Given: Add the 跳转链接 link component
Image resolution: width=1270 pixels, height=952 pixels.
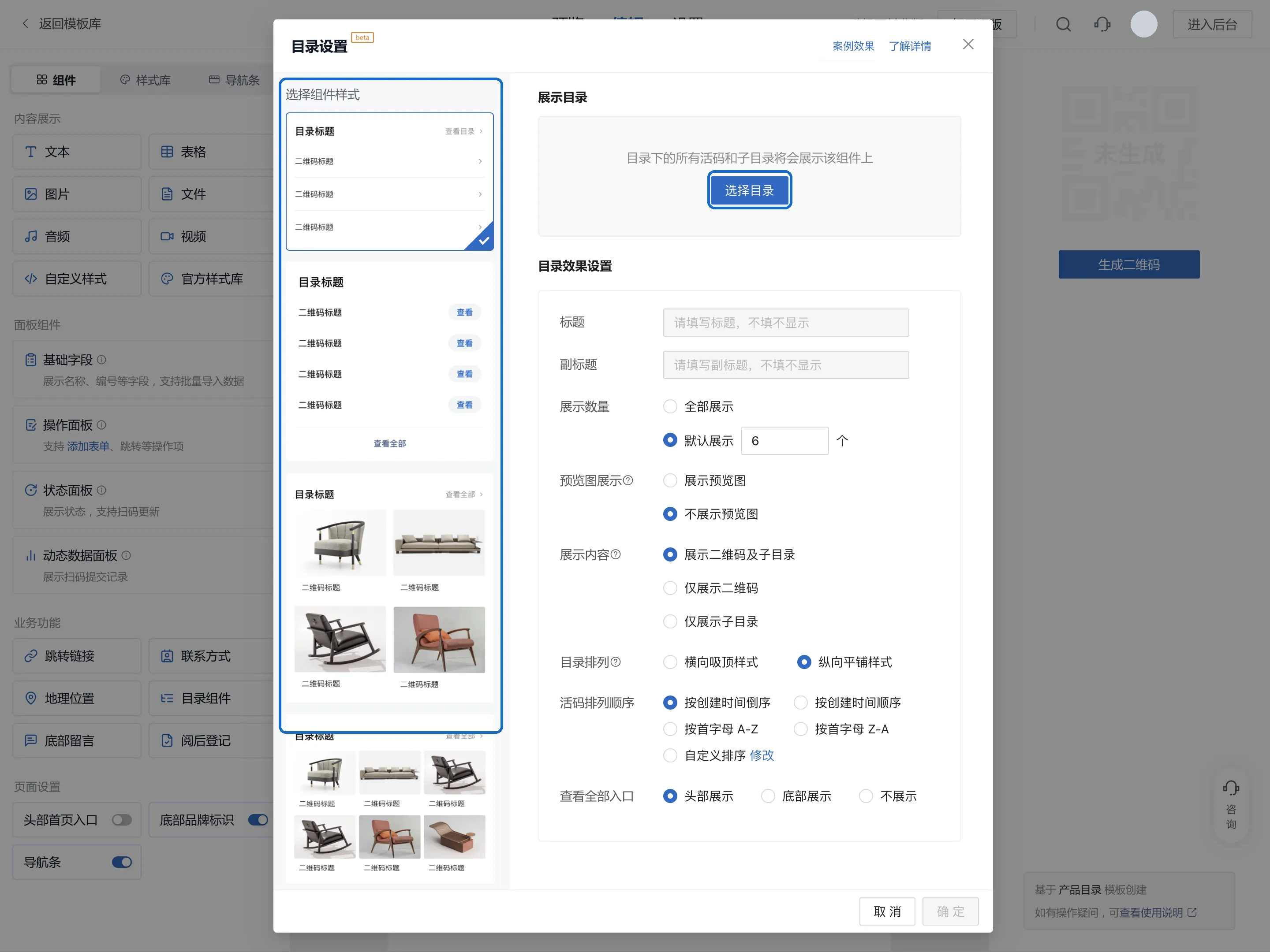Looking at the screenshot, I should [x=77, y=656].
